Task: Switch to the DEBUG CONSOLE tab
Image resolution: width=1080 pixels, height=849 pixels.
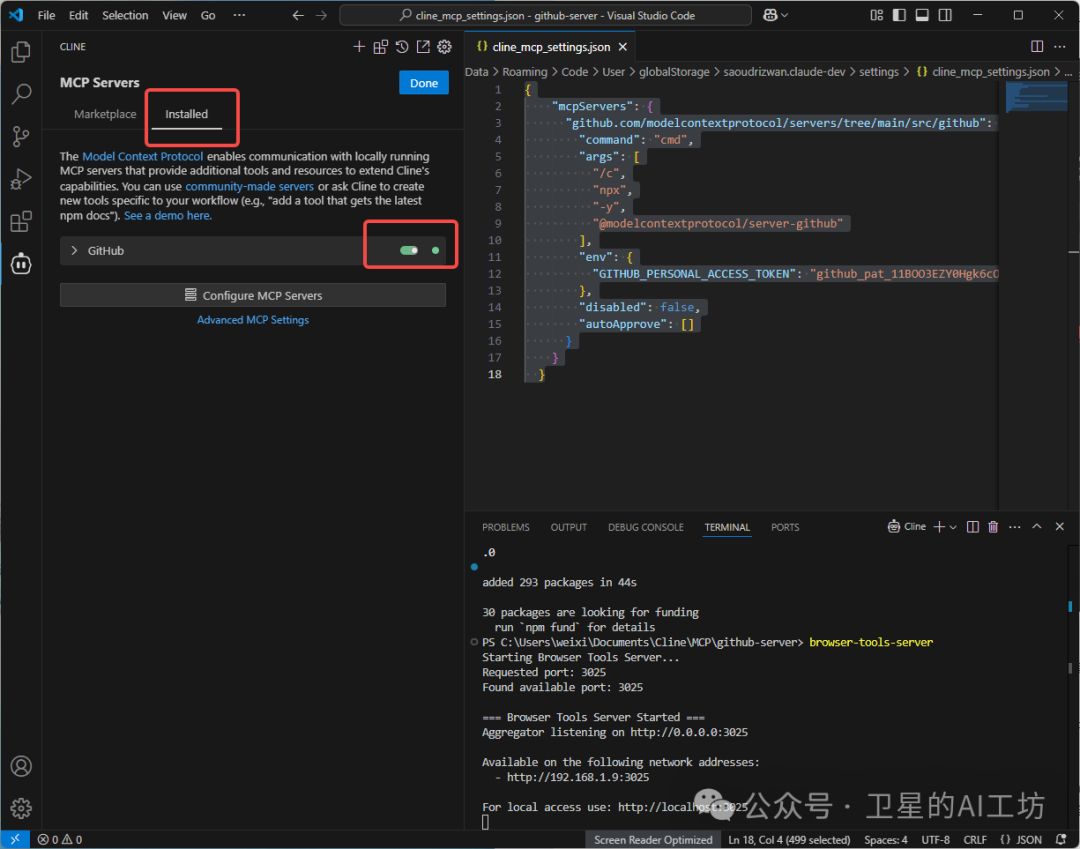Action: [x=645, y=527]
